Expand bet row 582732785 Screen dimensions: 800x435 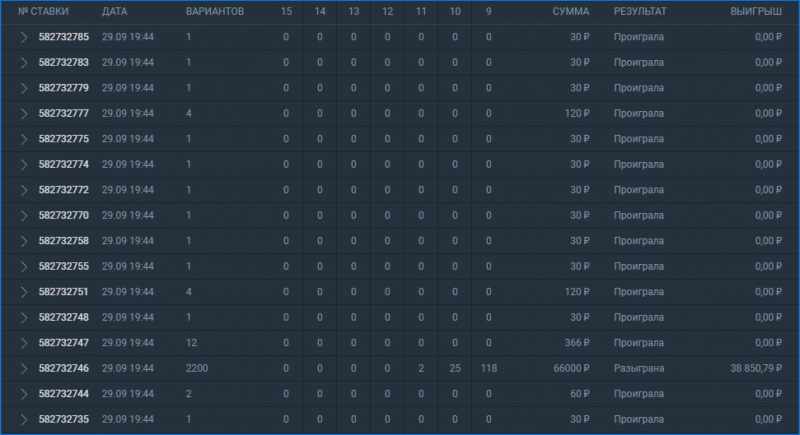click(x=23, y=37)
